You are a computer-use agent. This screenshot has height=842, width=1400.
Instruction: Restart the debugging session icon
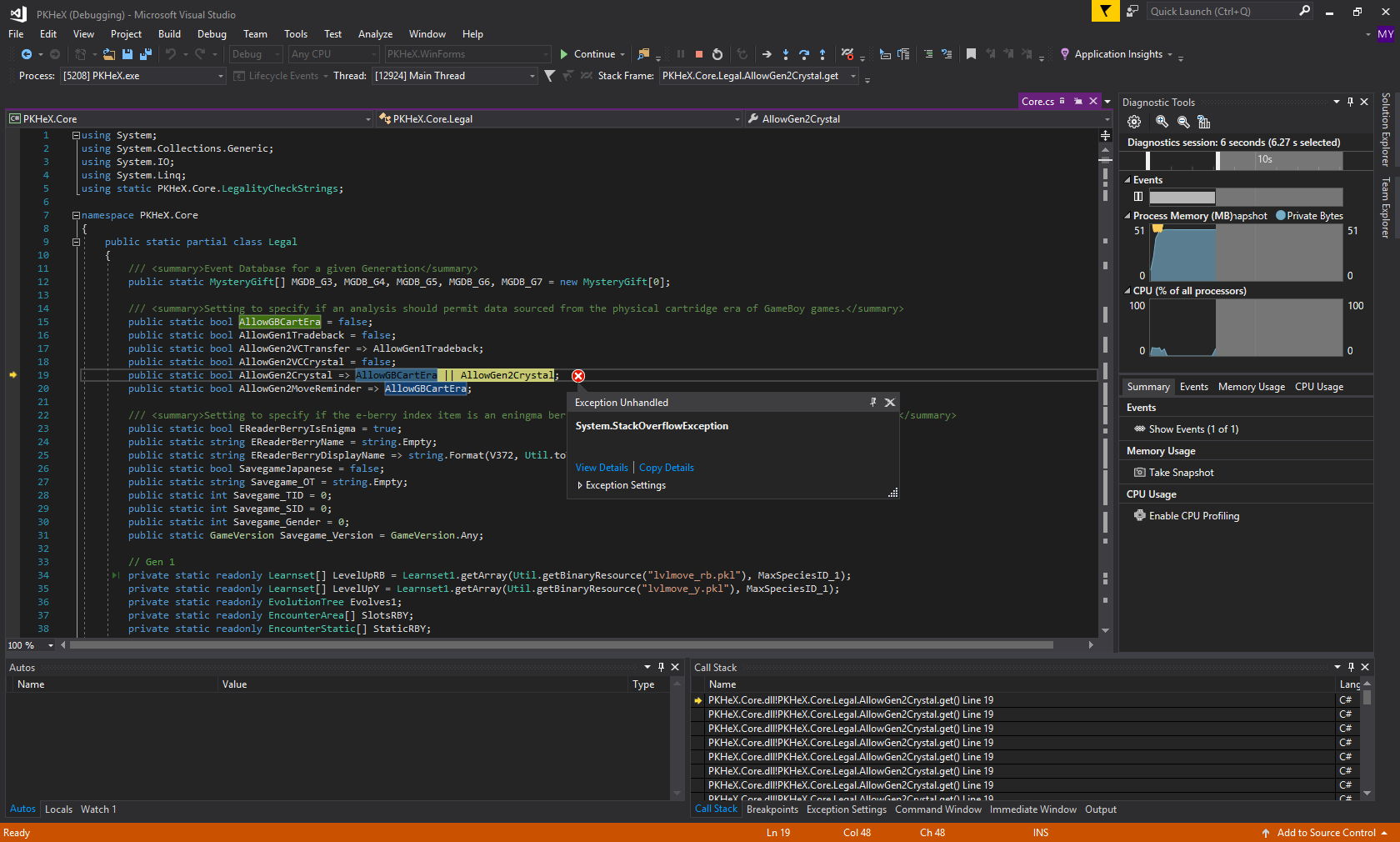717,54
